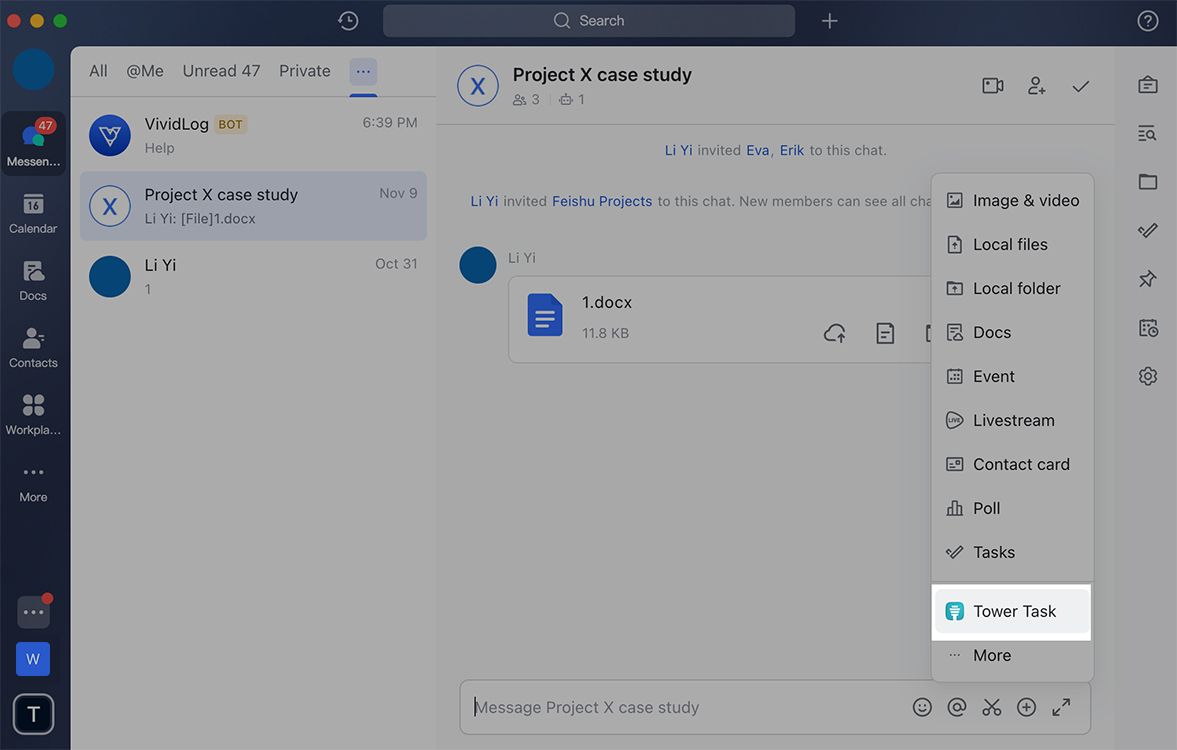
Task: Click the plus icon beside the search bar
Action: click(829, 21)
